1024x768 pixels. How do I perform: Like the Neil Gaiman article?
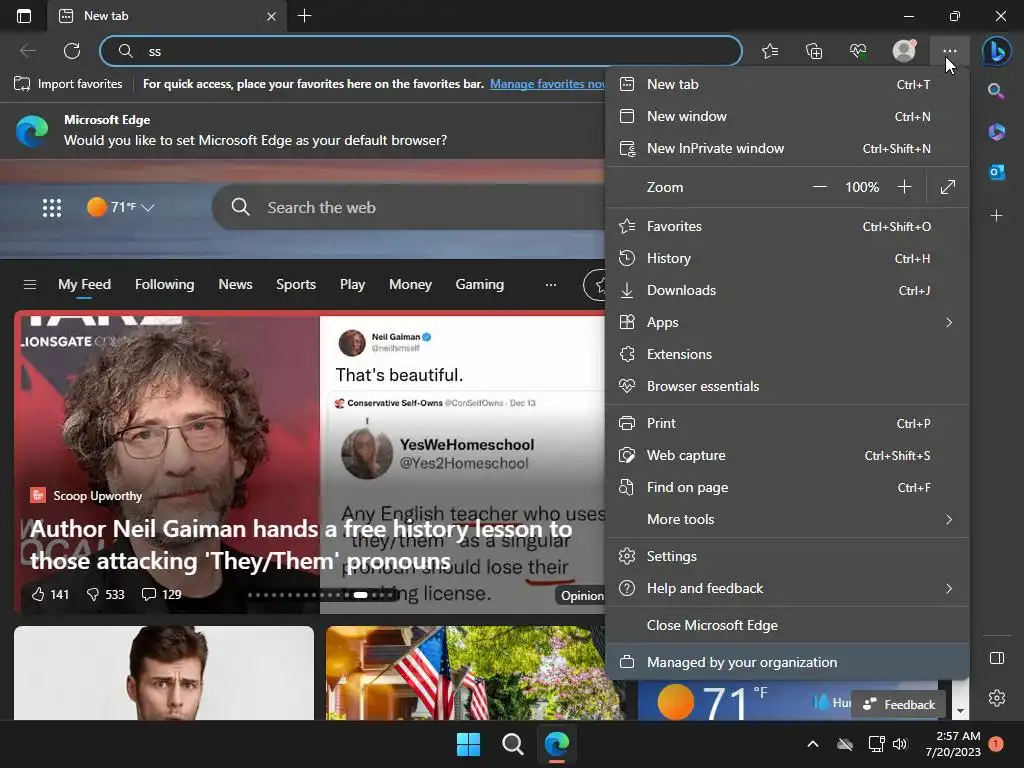[x=50, y=594]
